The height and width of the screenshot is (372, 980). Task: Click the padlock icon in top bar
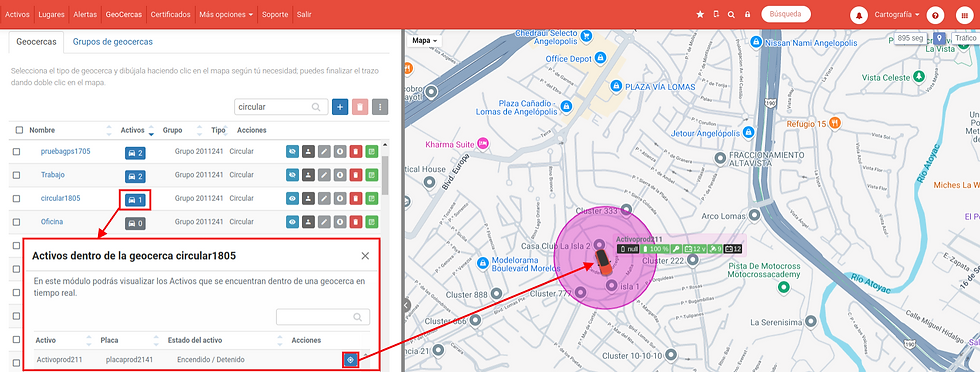(x=747, y=14)
